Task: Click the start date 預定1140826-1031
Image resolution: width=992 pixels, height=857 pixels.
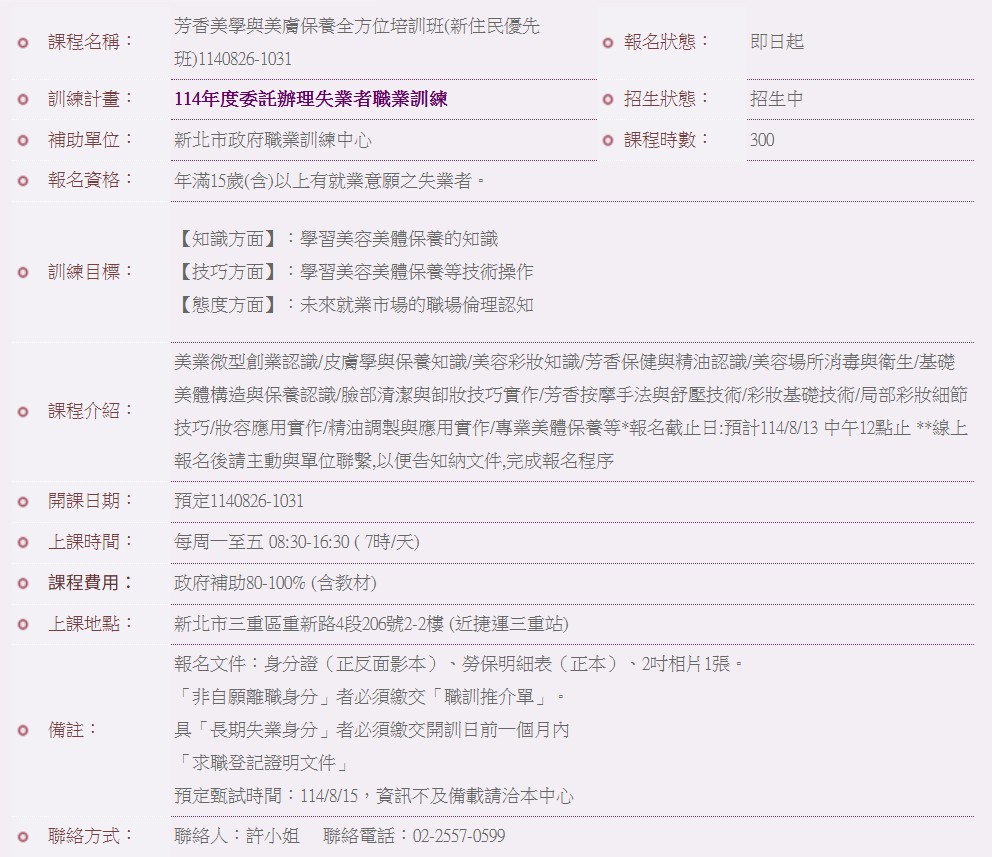Action: tap(238, 501)
